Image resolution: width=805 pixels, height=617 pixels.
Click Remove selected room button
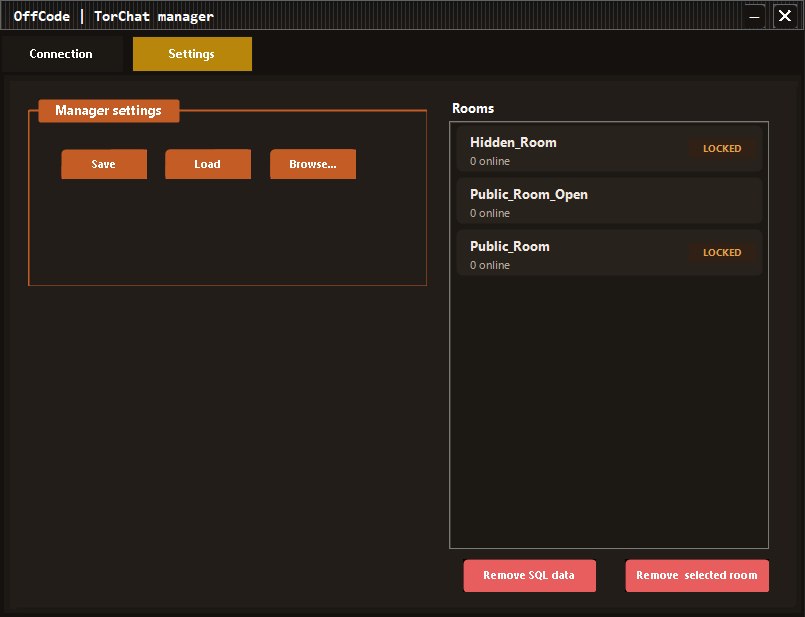697,575
